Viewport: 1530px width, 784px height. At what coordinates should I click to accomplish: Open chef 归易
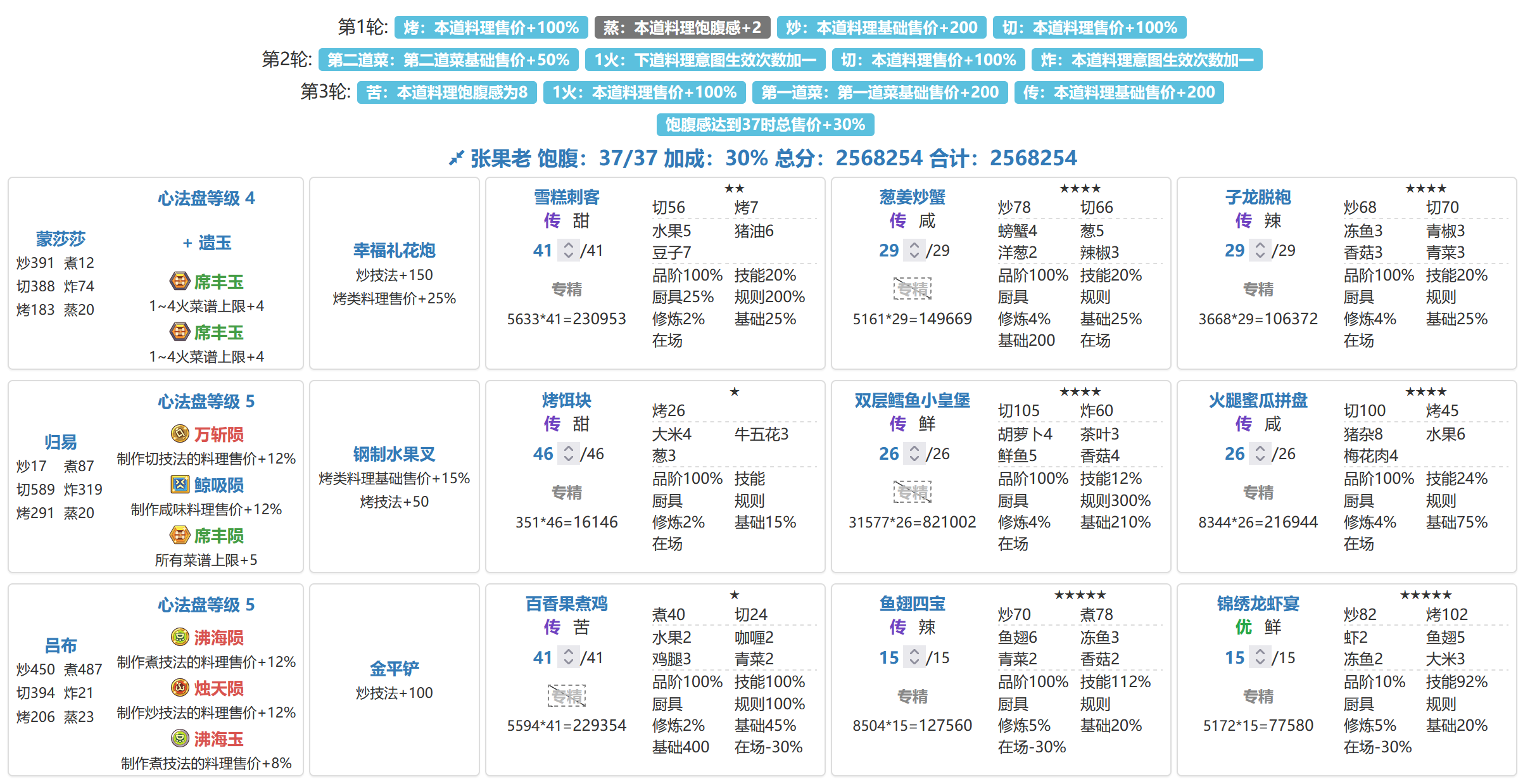[60, 442]
